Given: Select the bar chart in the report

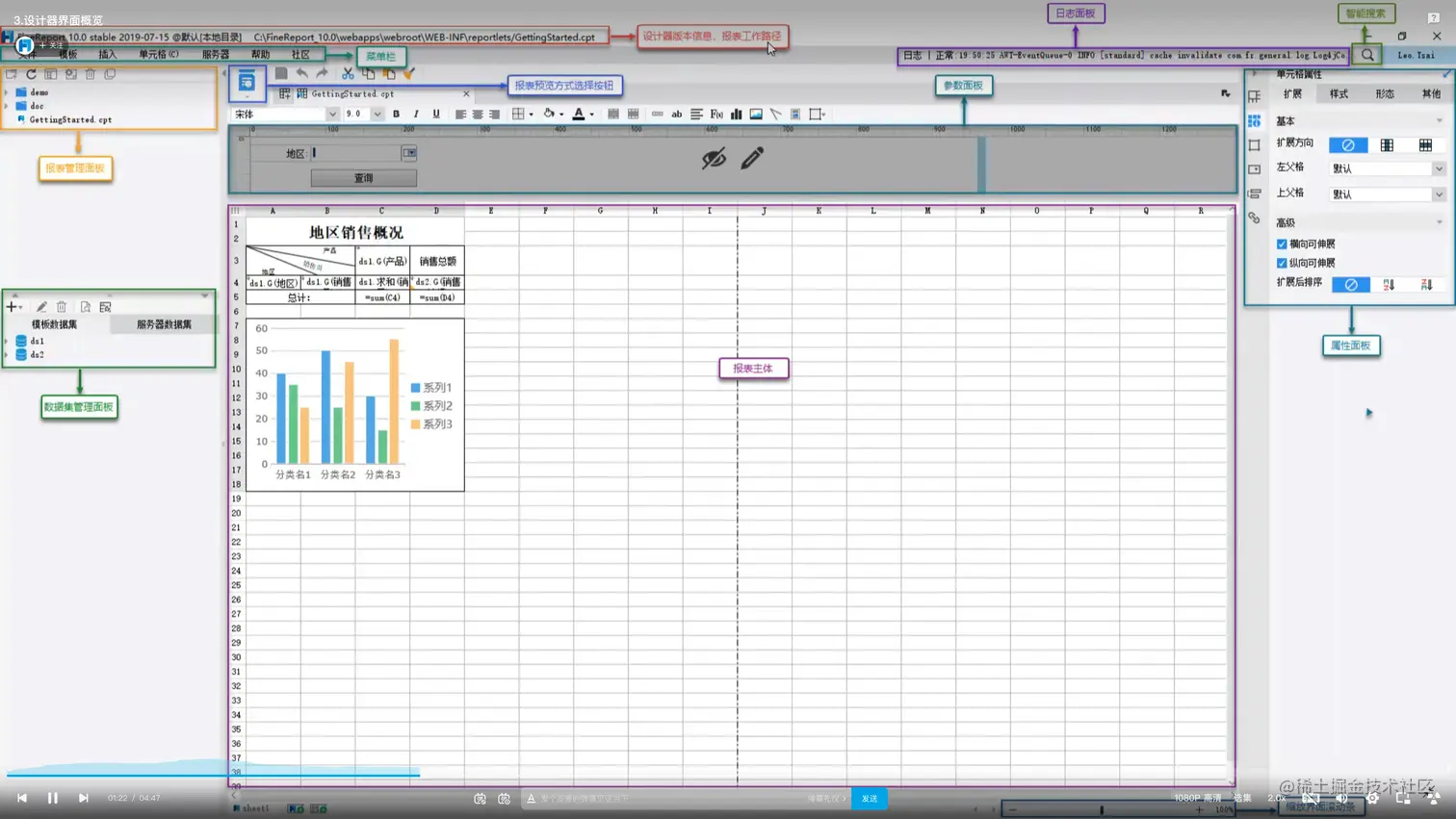Looking at the screenshot, I should 355,404.
